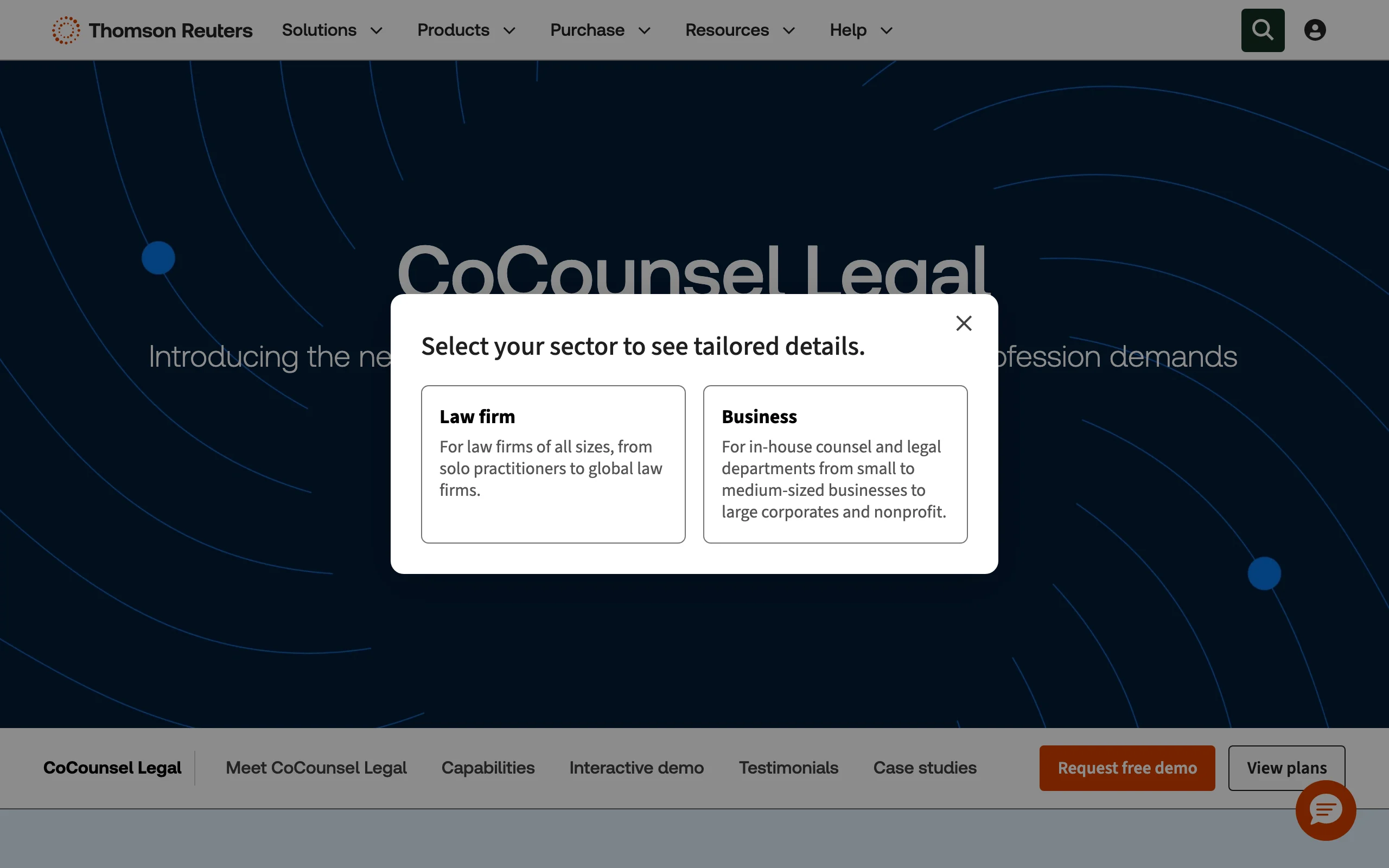Jump to Case studies section
Viewport: 1389px width, 868px height.
click(925, 768)
